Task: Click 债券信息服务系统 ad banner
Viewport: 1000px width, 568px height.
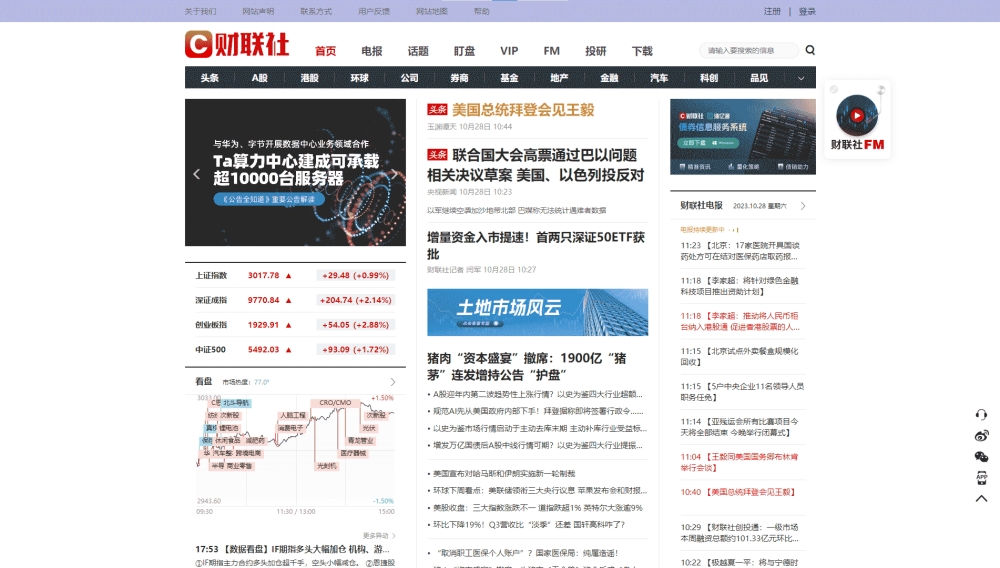Action: 743,136
